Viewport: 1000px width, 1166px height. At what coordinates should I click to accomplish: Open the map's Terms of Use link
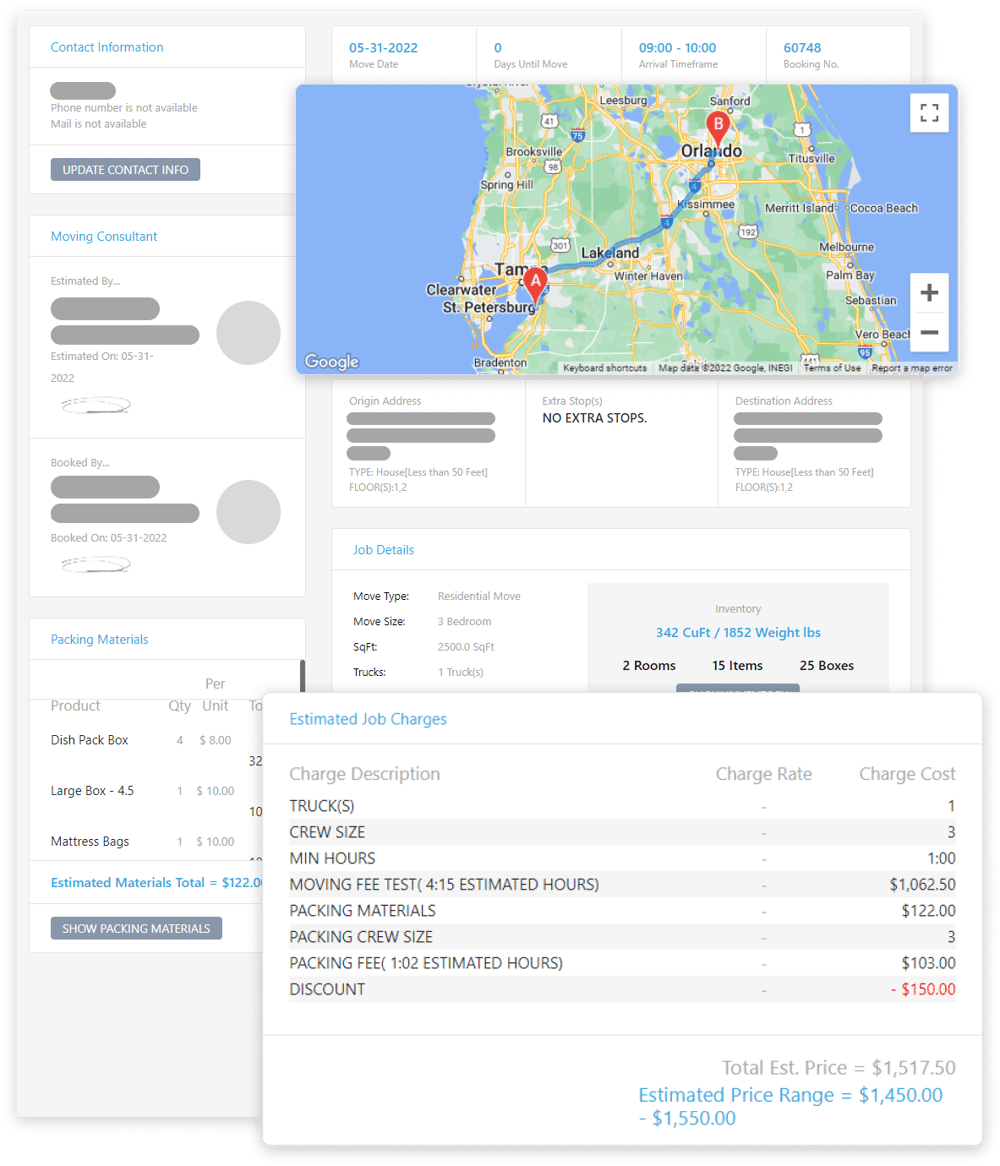point(832,367)
